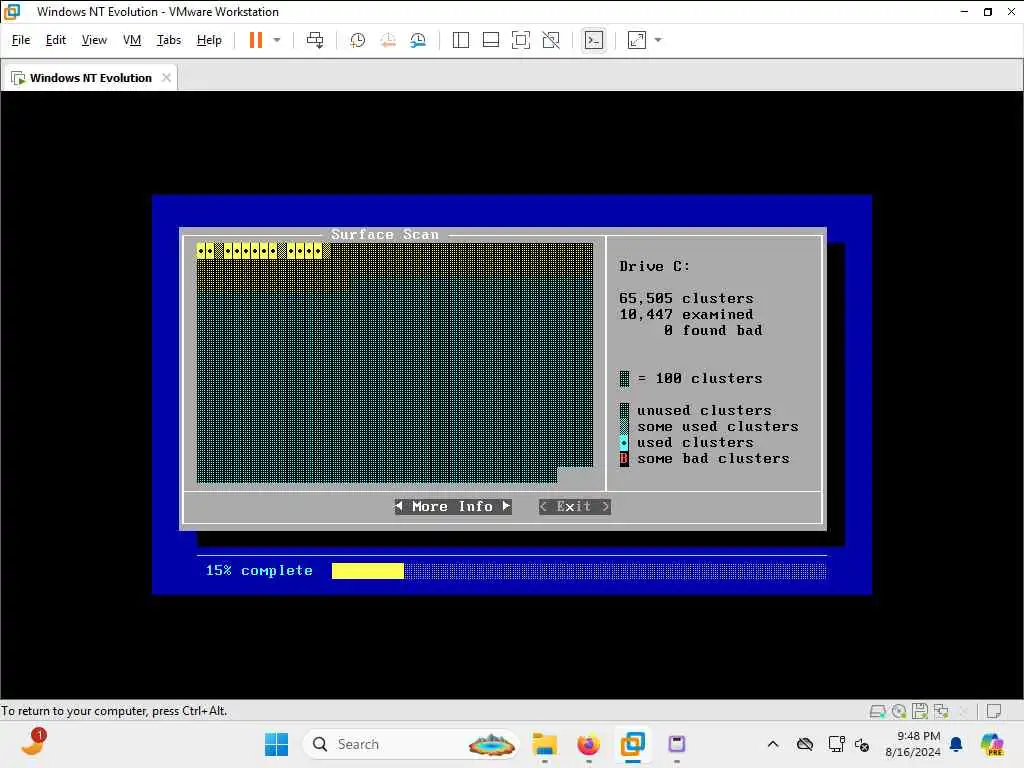1024x768 pixels.
Task: Click the network adapter status icon
Action: coord(941,711)
